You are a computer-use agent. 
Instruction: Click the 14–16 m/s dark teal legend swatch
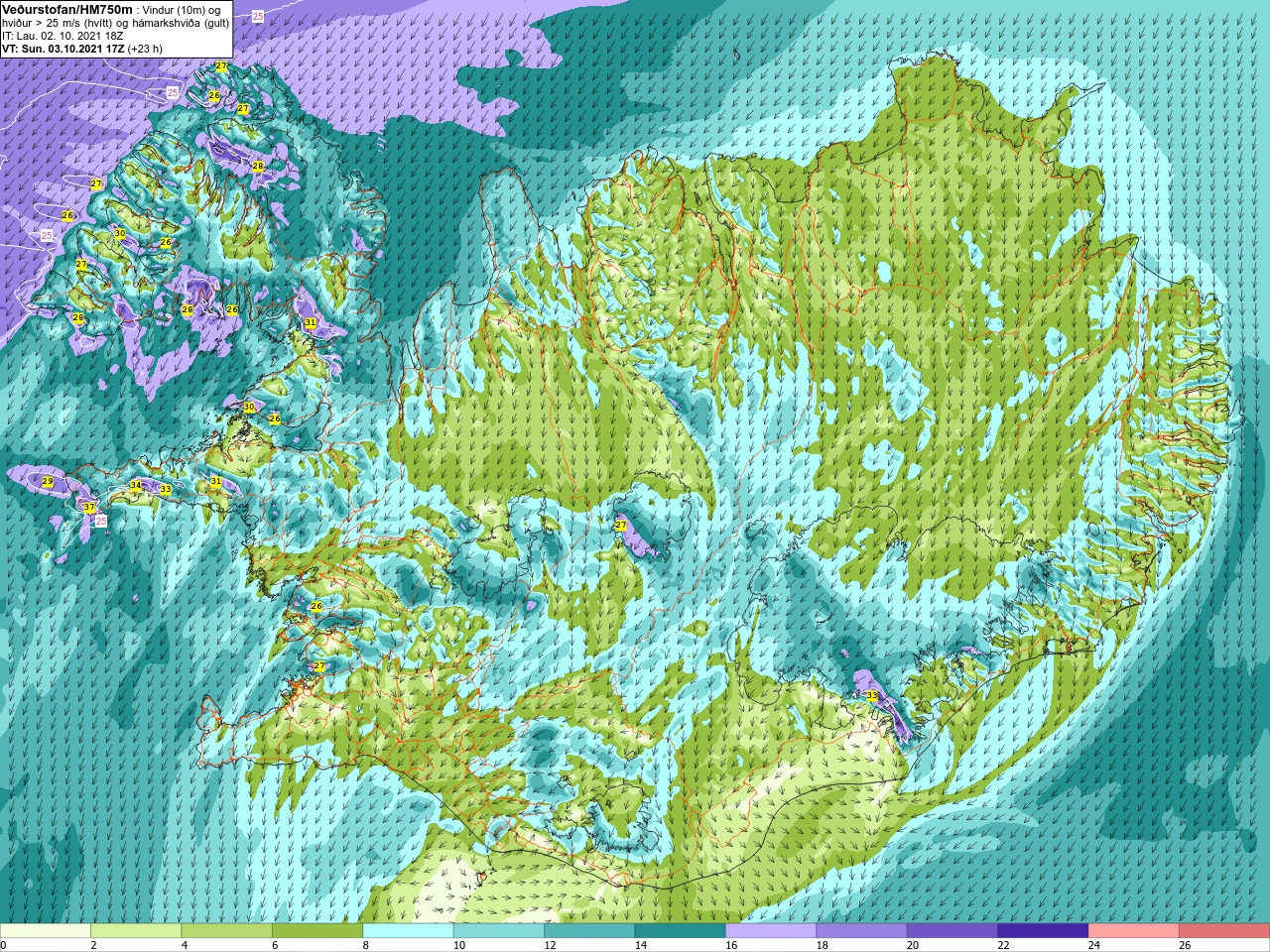tap(681, 931)
